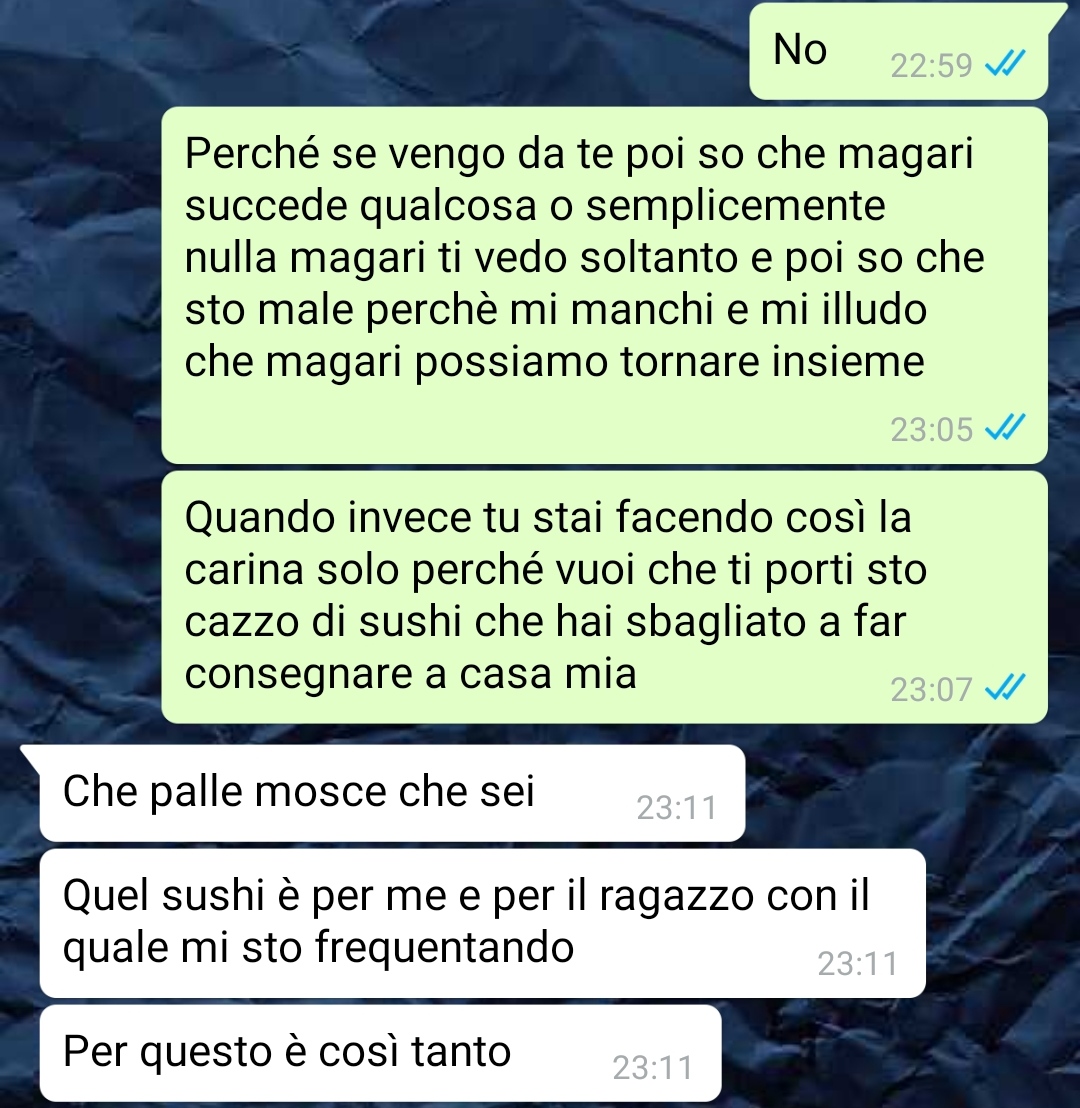Viewport: 1080px width, 1108px height.
Task: Tap the words "consegnare a casa mia"
Action: tap(411, 673)
